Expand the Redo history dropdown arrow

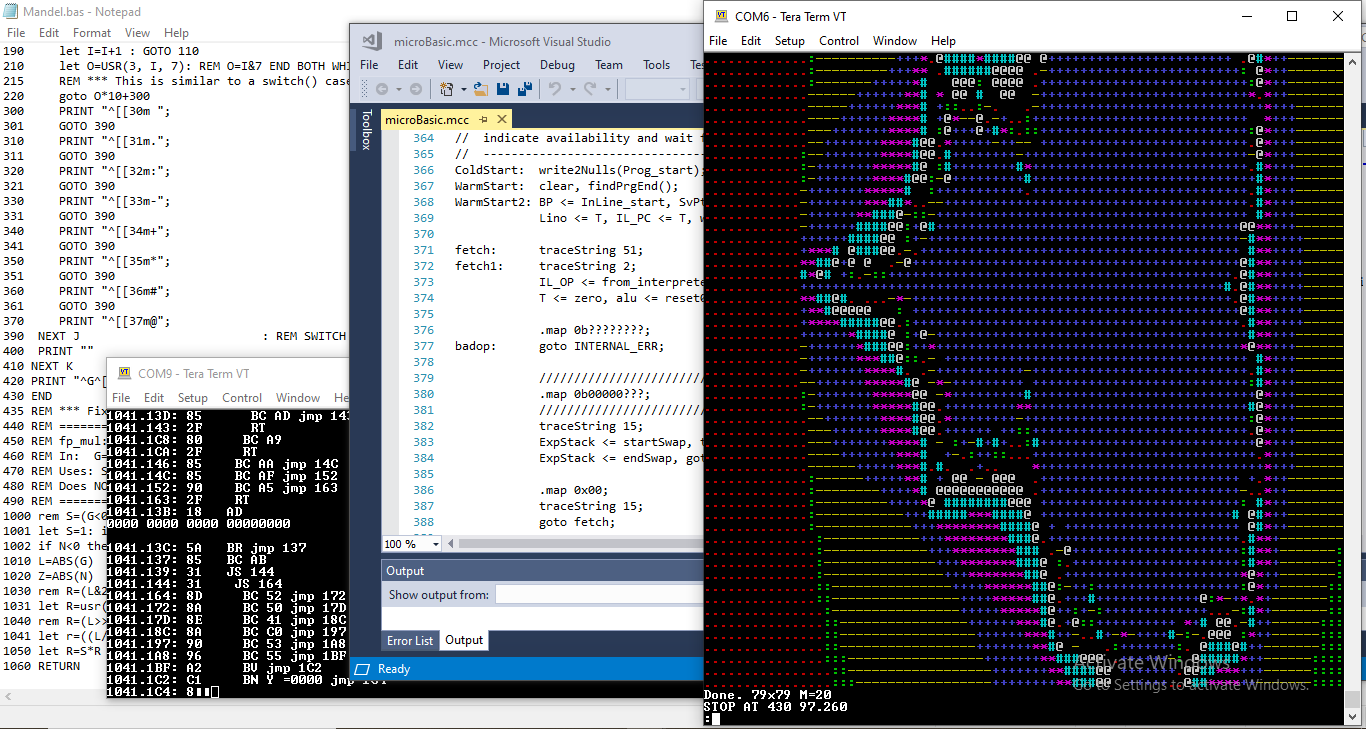tap(608, 89)
